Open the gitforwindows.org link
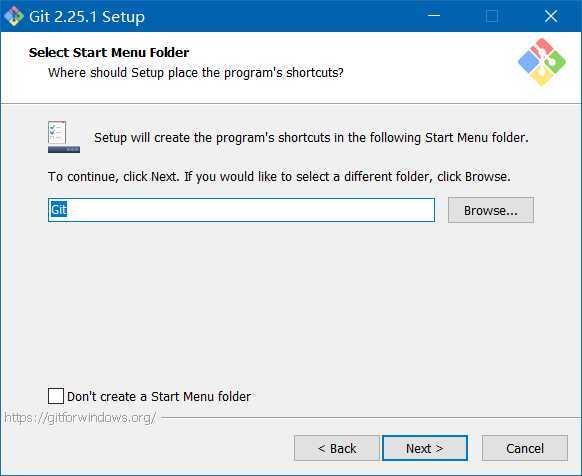582x476 pixels. (80, 418)
